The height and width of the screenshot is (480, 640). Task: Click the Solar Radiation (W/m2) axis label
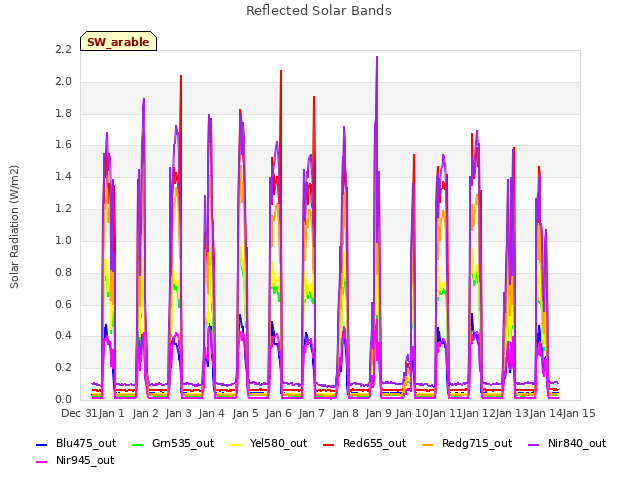[14, 227]
